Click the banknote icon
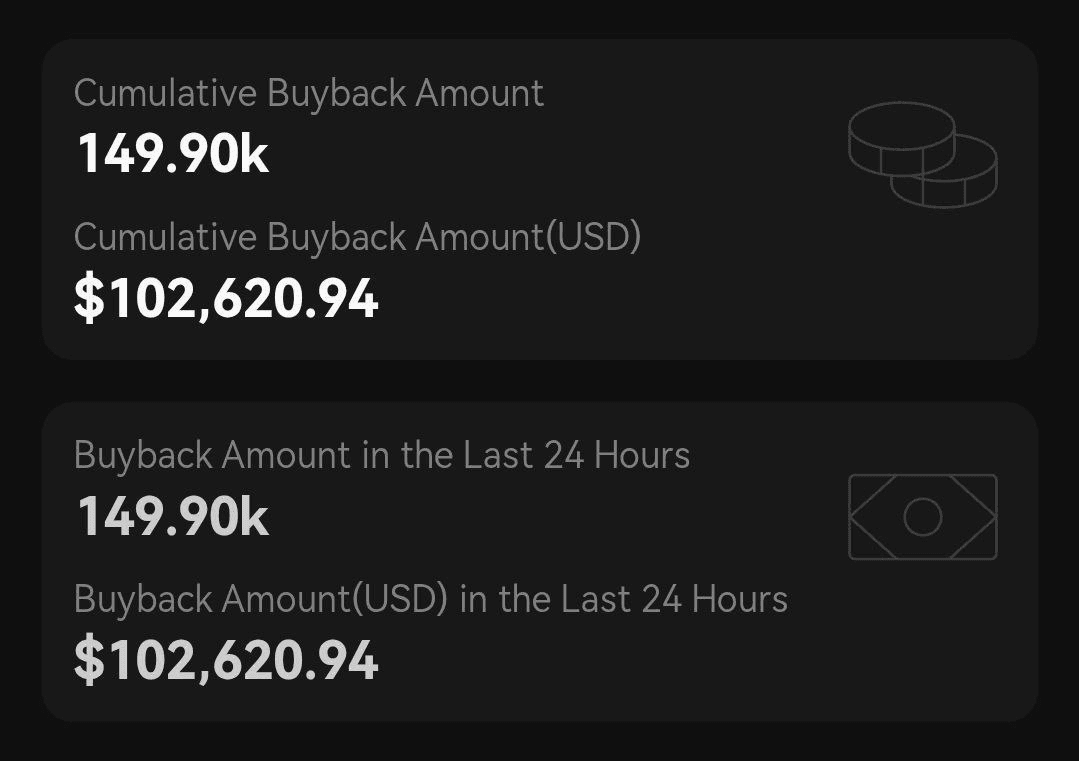Screen dimensions: 1079x761 click(x=922, y=517)
